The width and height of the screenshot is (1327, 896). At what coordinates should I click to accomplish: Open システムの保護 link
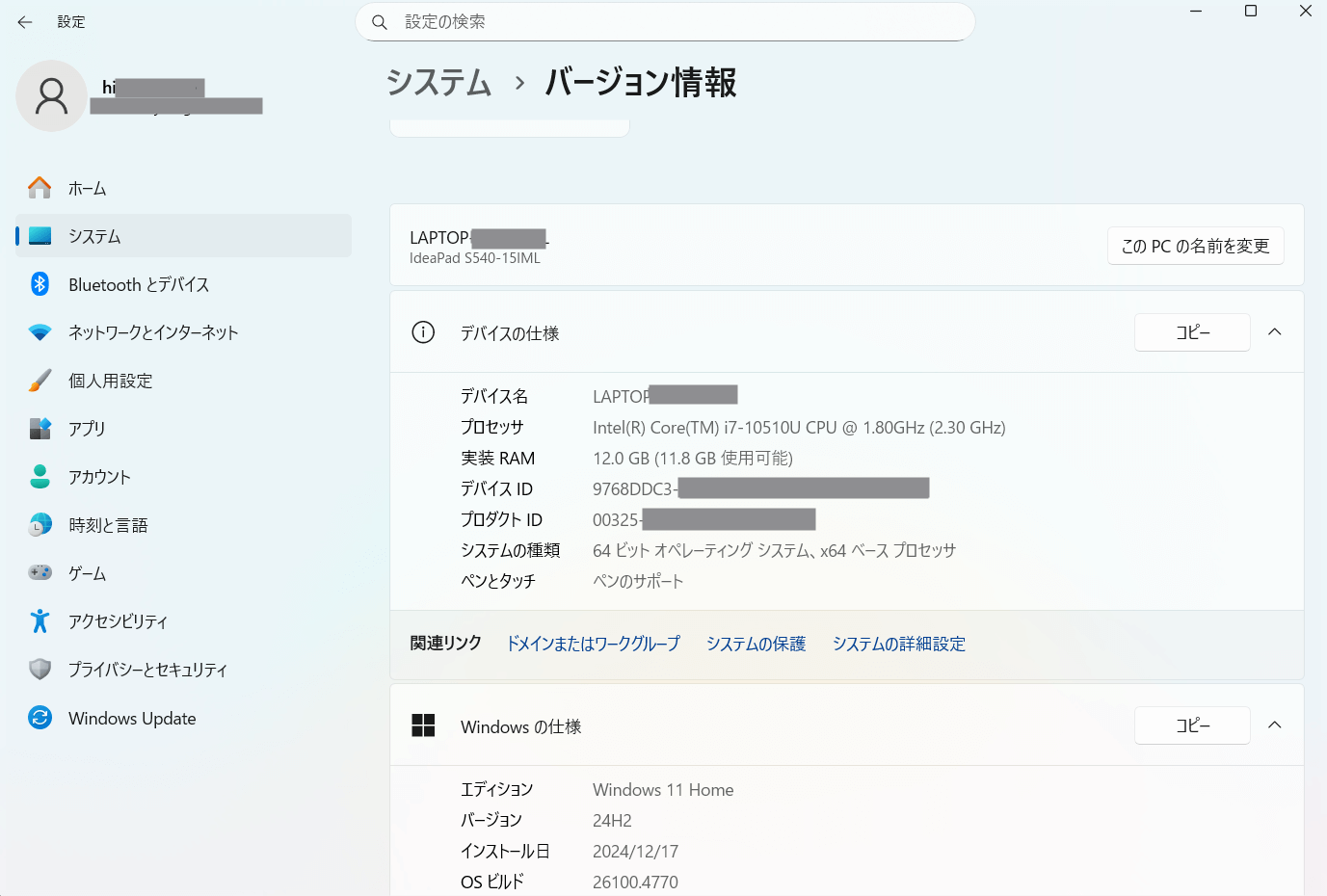click(756, 644)
